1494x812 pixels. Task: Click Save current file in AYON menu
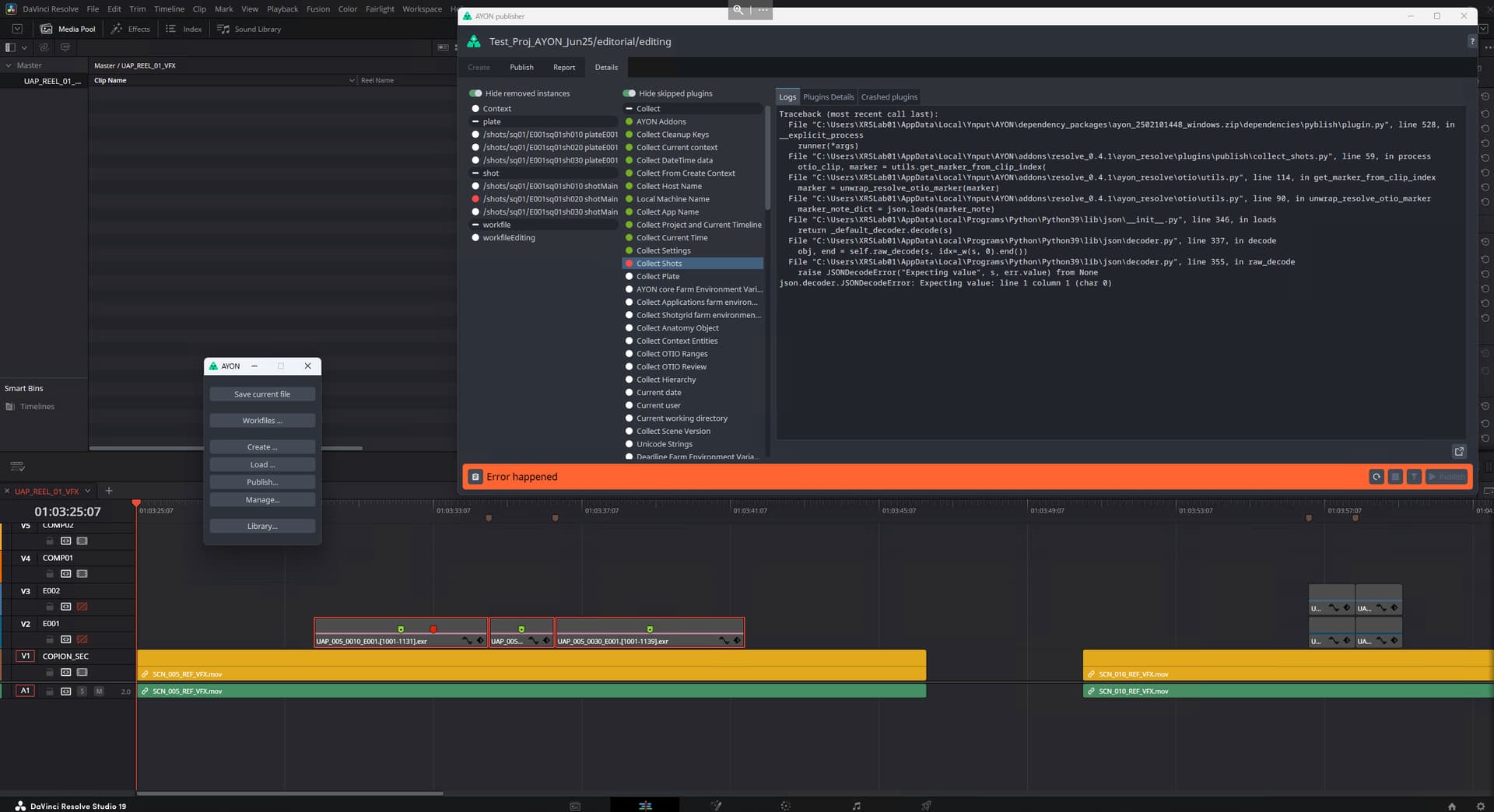pos(262,394)
